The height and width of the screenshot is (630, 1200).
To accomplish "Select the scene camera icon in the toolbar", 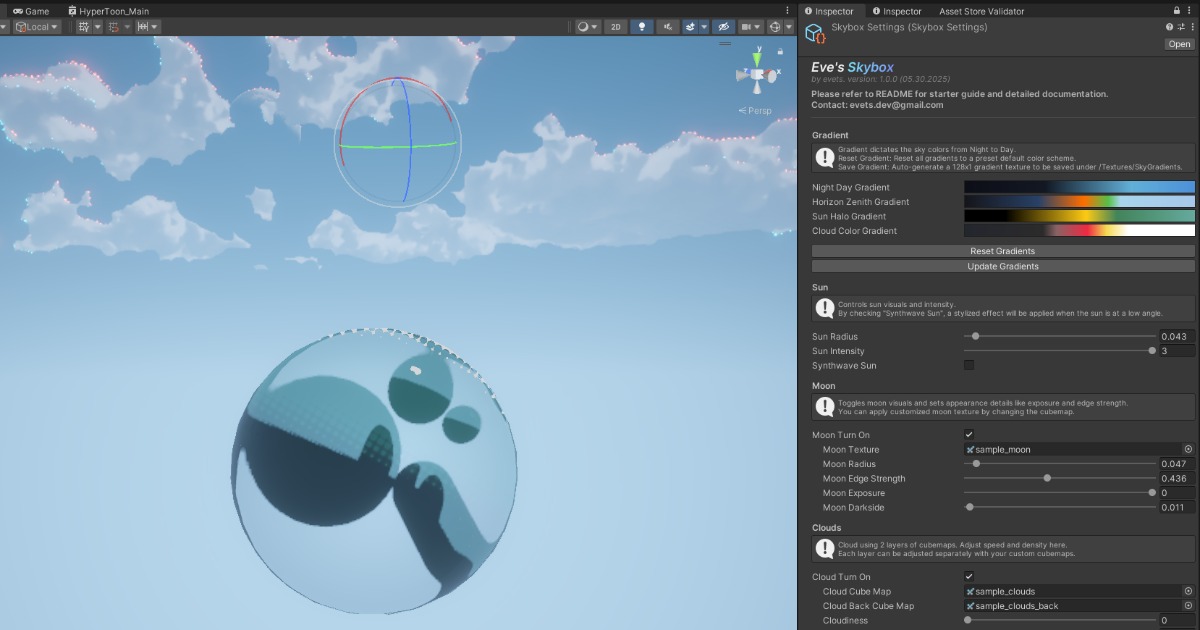I will click(x=746, y=27).
